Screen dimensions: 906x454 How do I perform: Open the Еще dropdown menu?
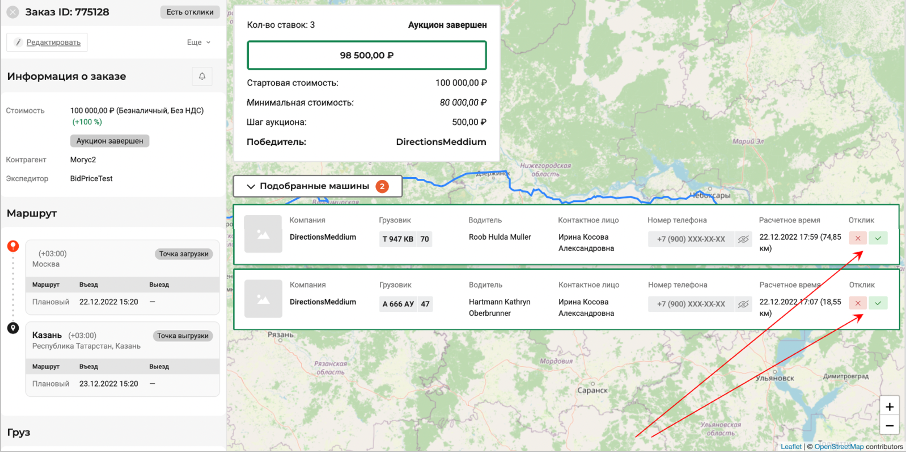point(198,42)
